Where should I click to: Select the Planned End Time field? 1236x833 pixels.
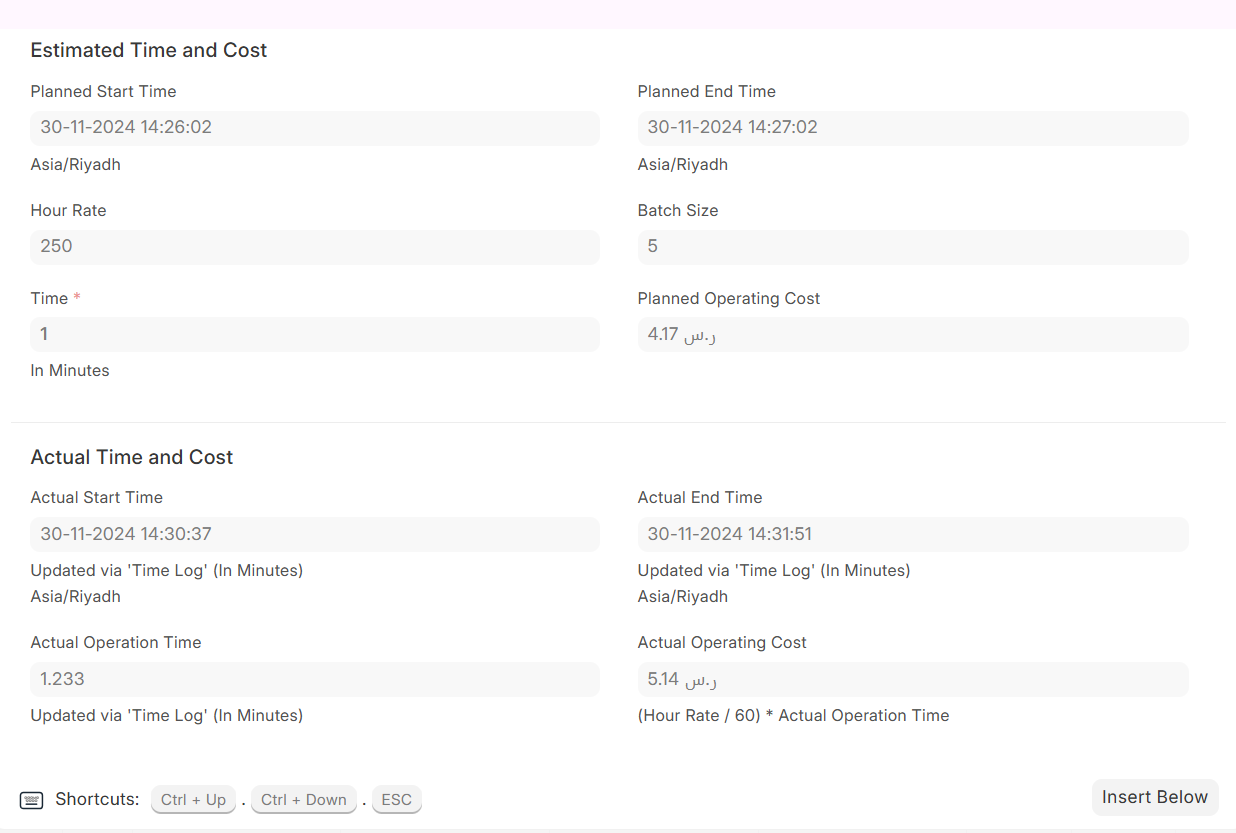click(x=912, y=128)
